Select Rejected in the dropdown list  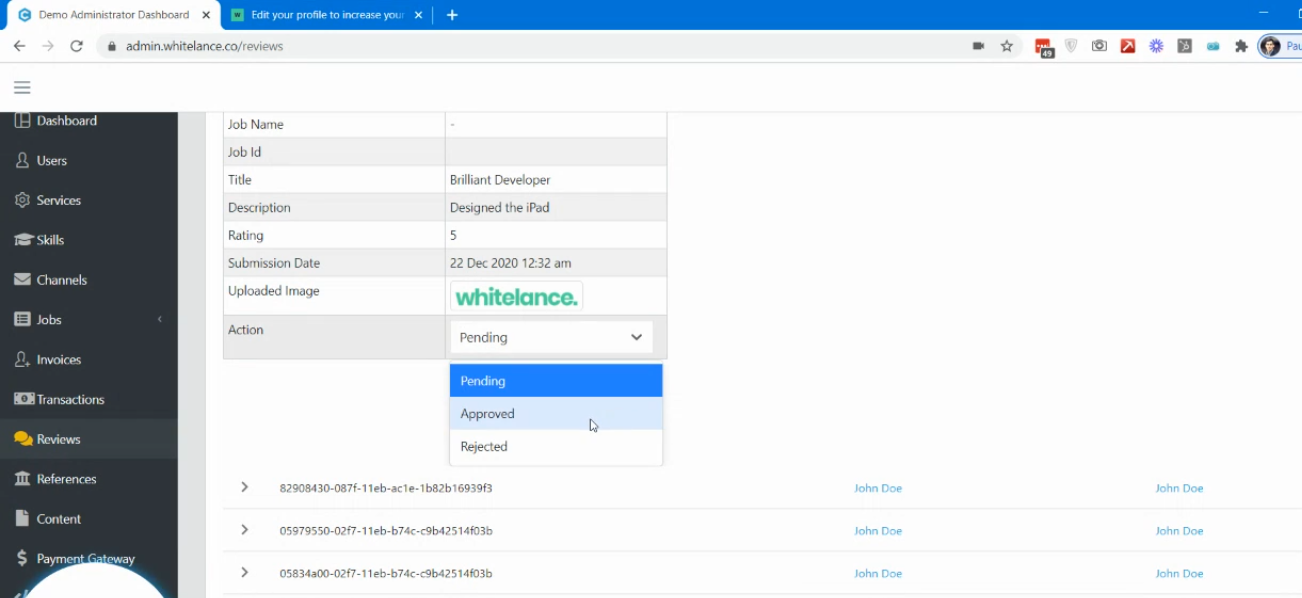[556, 447]
